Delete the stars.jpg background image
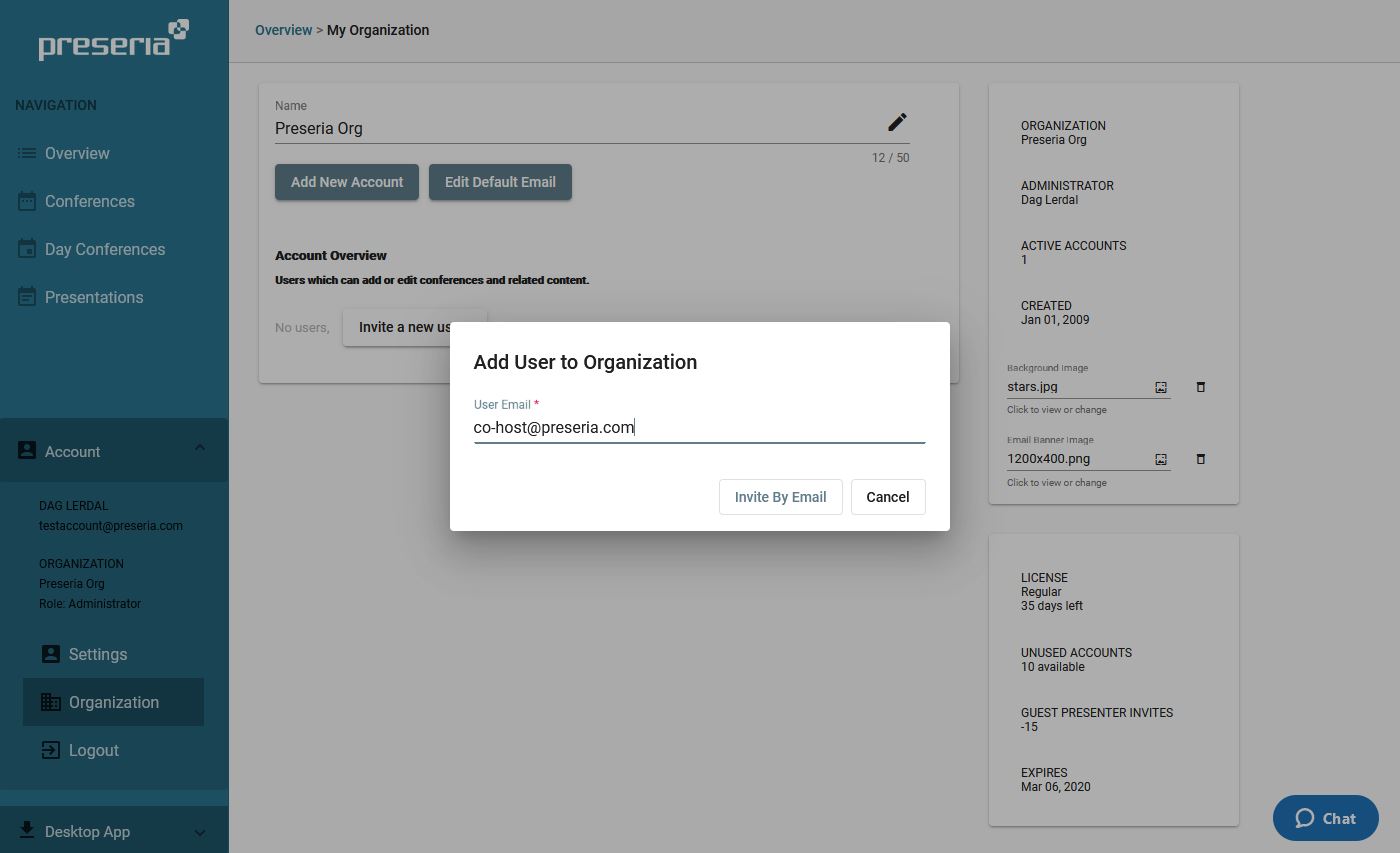 point(1201,387)
